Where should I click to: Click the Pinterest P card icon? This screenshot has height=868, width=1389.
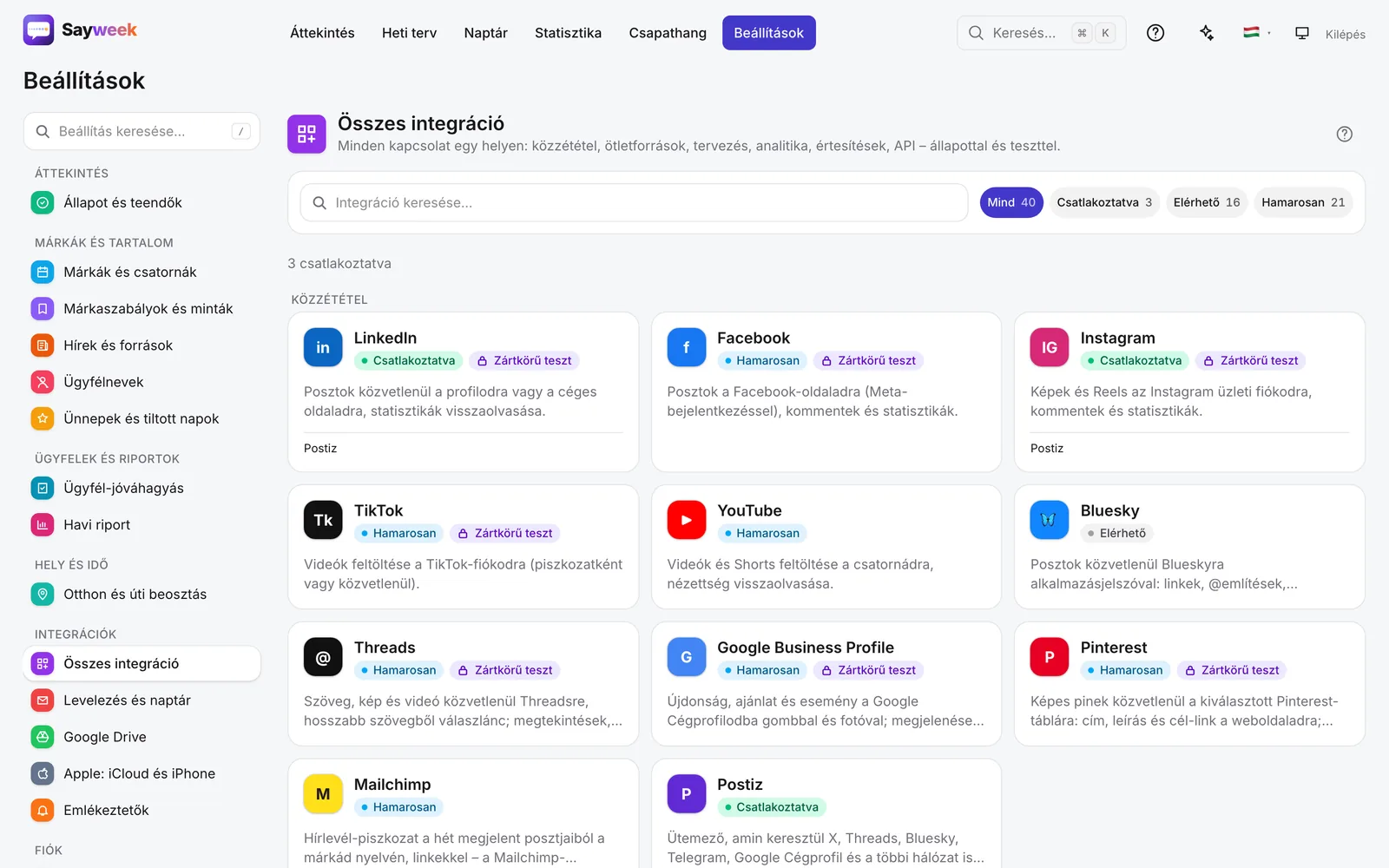click(1050, 657)
